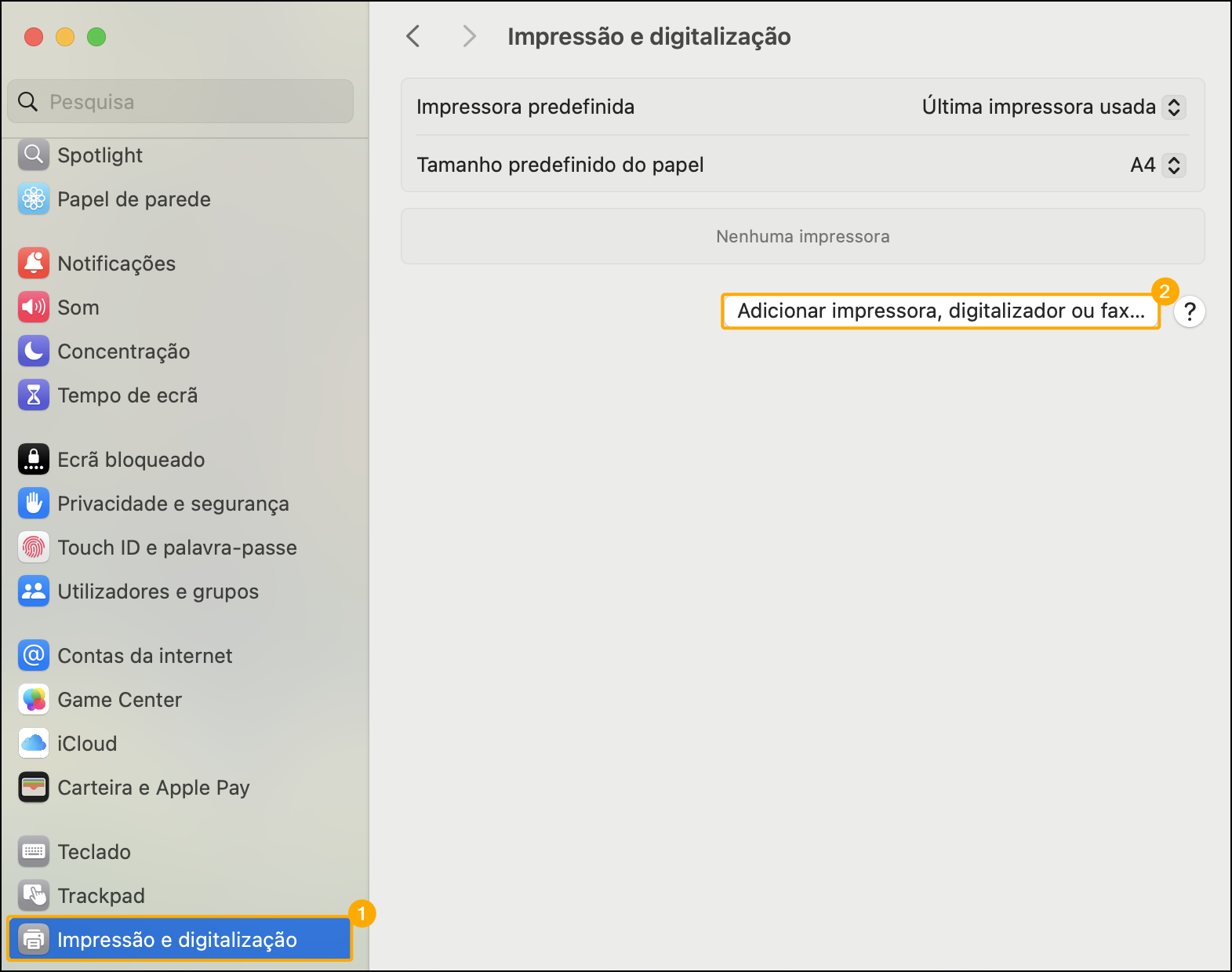1232x972 pixels.
Task: Select the iCloud sidebar label
Action: click(x=87, y=744)
